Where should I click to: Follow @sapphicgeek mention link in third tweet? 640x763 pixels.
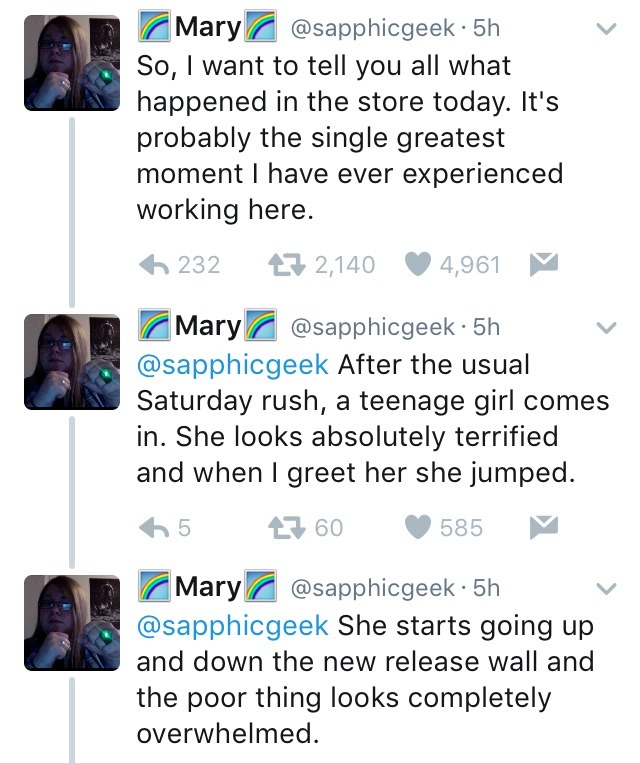232,626
